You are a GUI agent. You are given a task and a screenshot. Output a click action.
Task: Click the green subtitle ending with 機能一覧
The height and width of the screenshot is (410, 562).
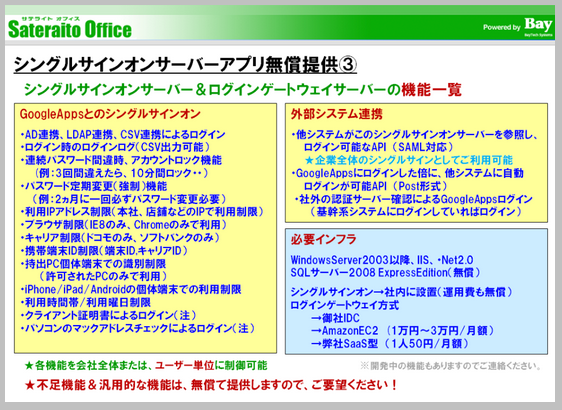[243, 90]
